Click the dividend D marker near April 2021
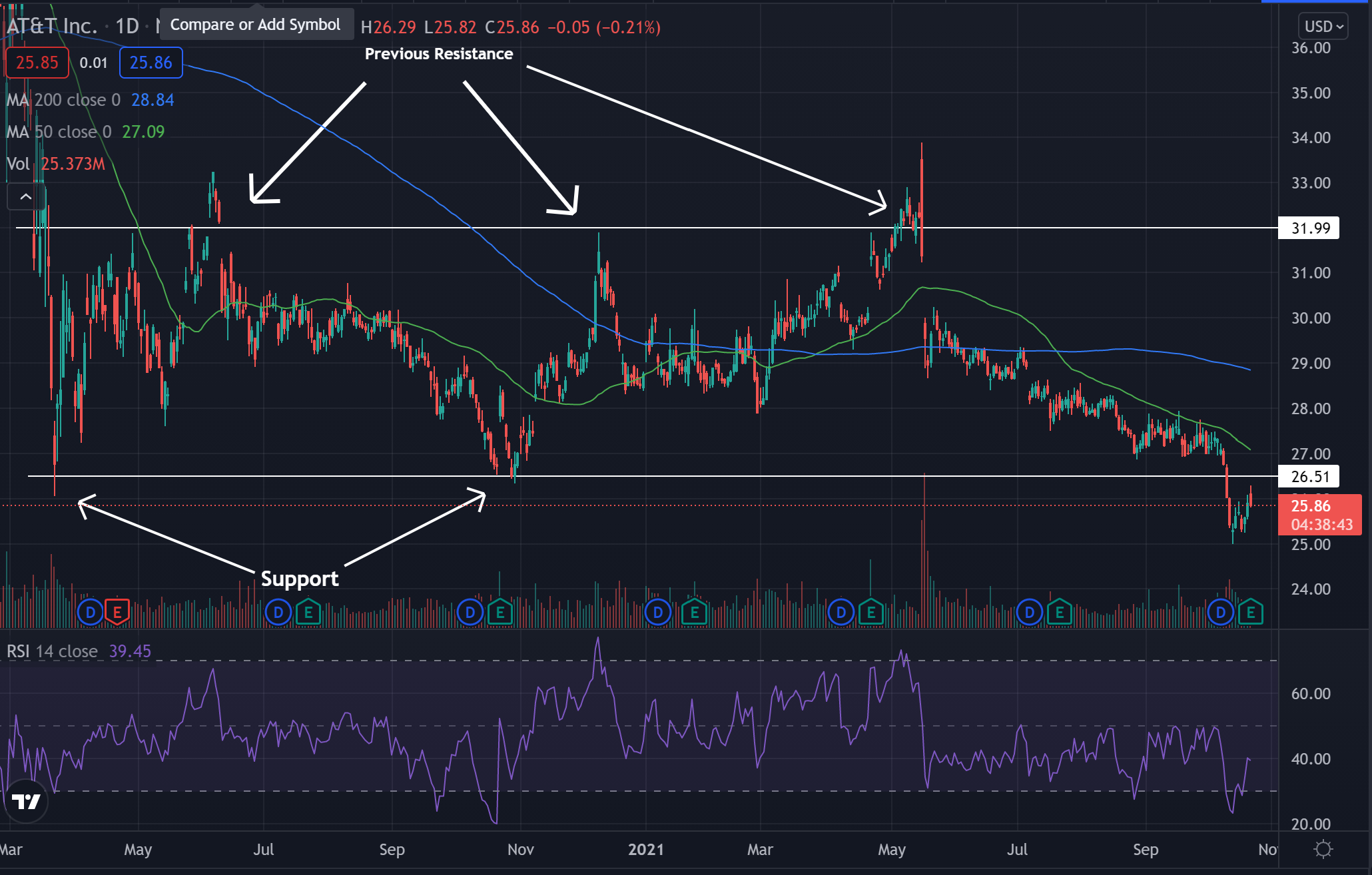1372x875 pixels. [x=841, y=612]
